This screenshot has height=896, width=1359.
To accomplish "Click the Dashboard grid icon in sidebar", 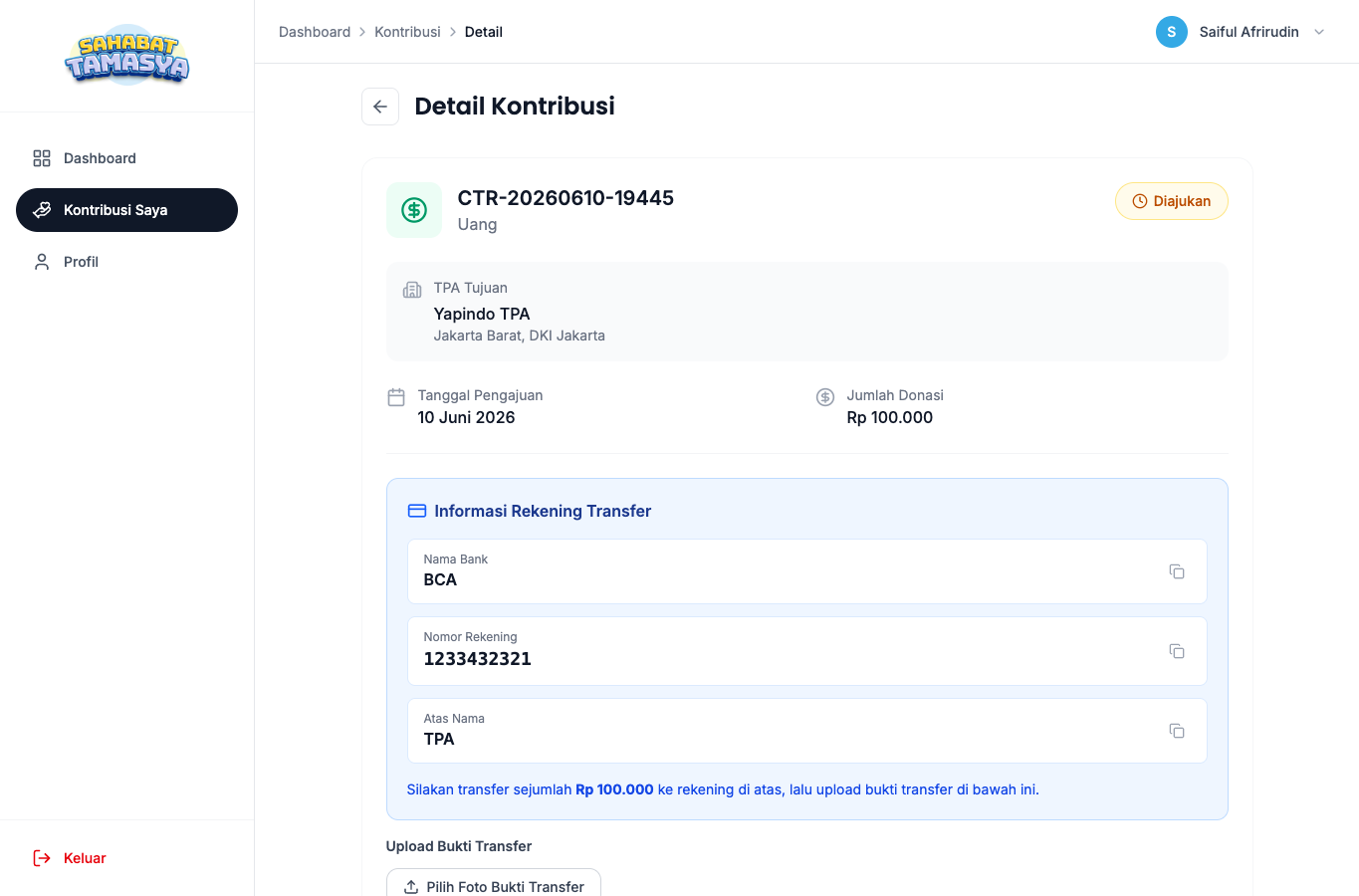I will (x=42, y=158).
